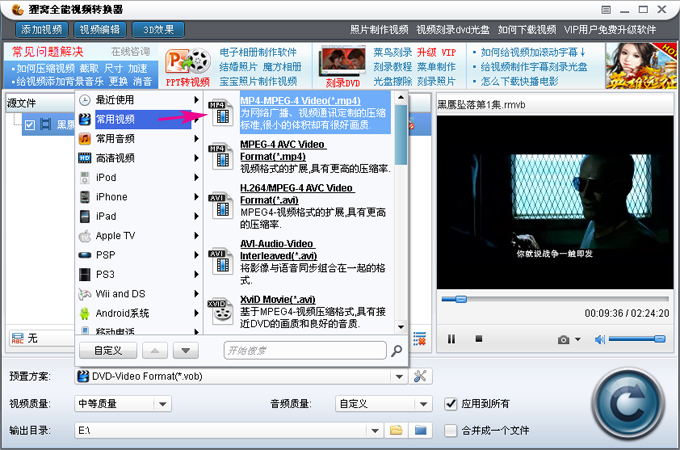The width and height of the screenshot is (680, 450).
Task: Open 如何给视频加滚动字幕 link
Action: click(x=533, y=52)
